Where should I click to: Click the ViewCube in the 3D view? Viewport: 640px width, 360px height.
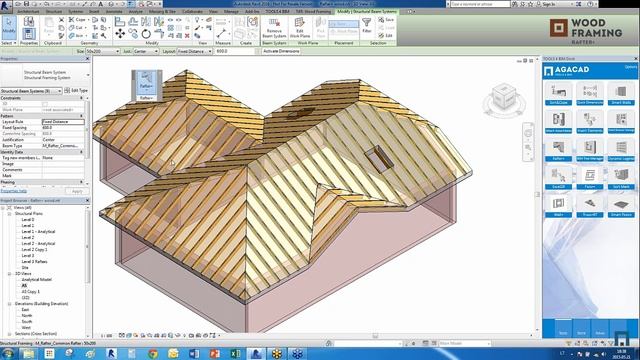[x=504, y=97]
